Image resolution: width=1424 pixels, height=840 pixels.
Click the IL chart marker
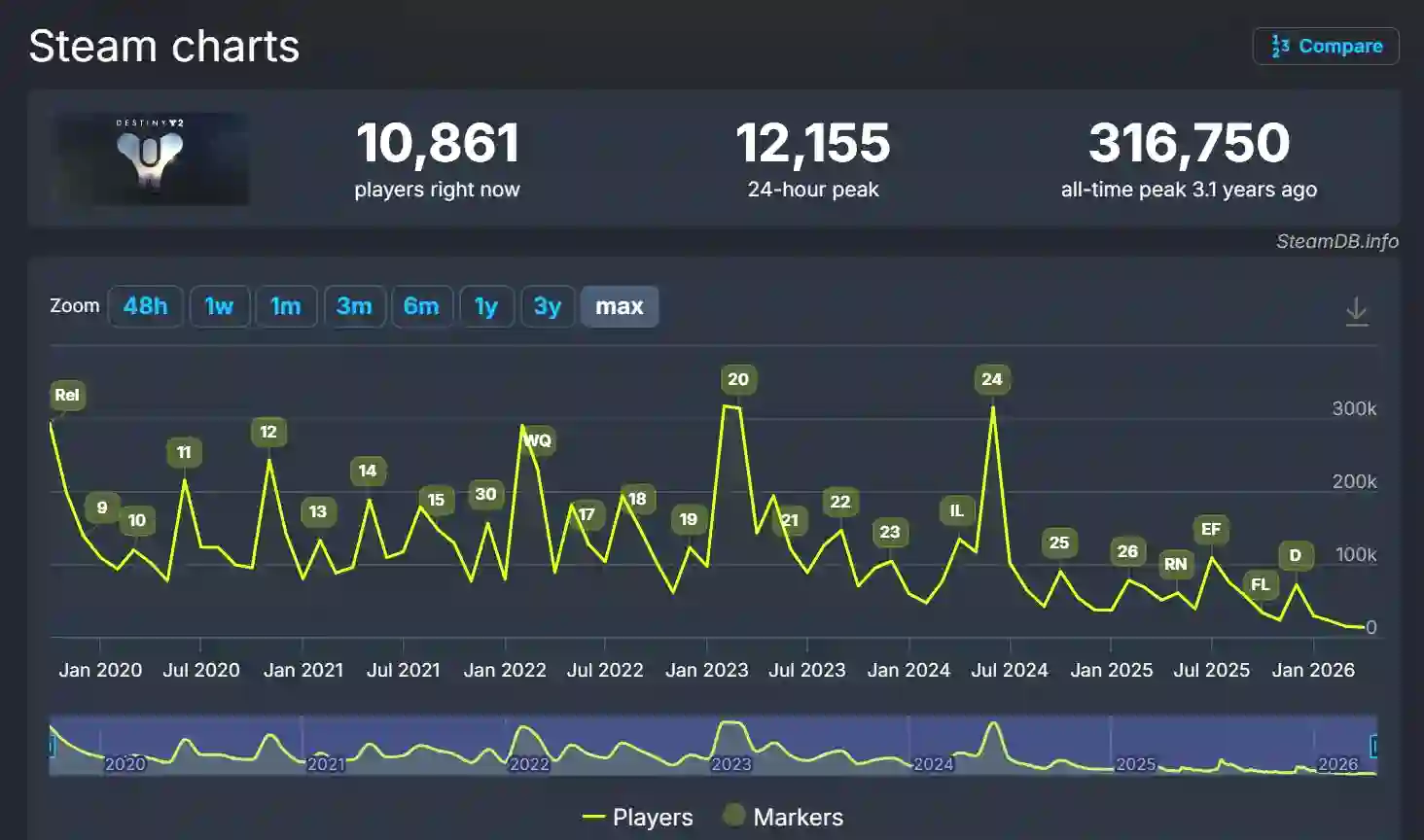coord(957,510)
